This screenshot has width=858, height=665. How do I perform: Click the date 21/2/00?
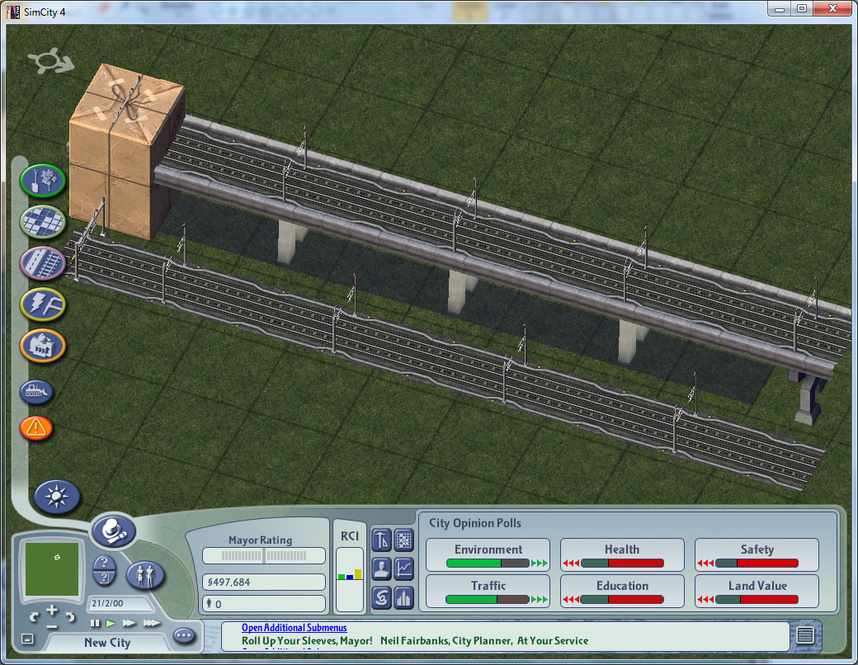pos(107,603)
